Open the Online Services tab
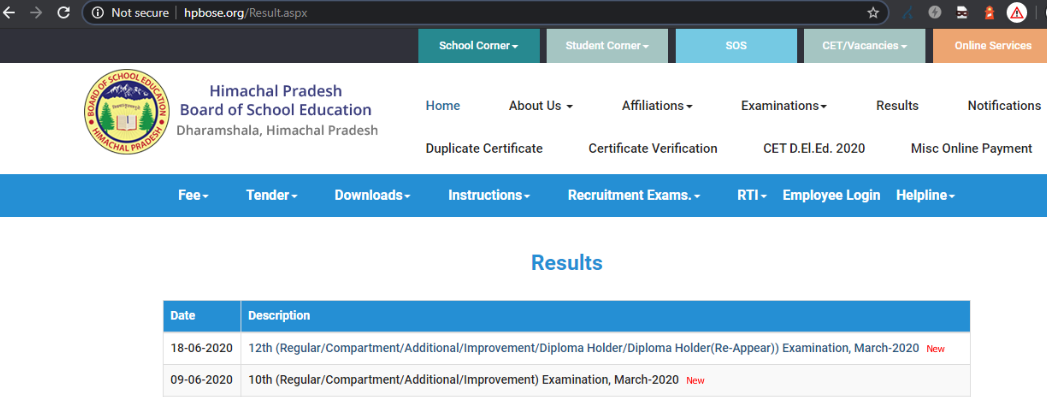The width and height of the screenshot is (1047, 397). click(x=990, y=46)
